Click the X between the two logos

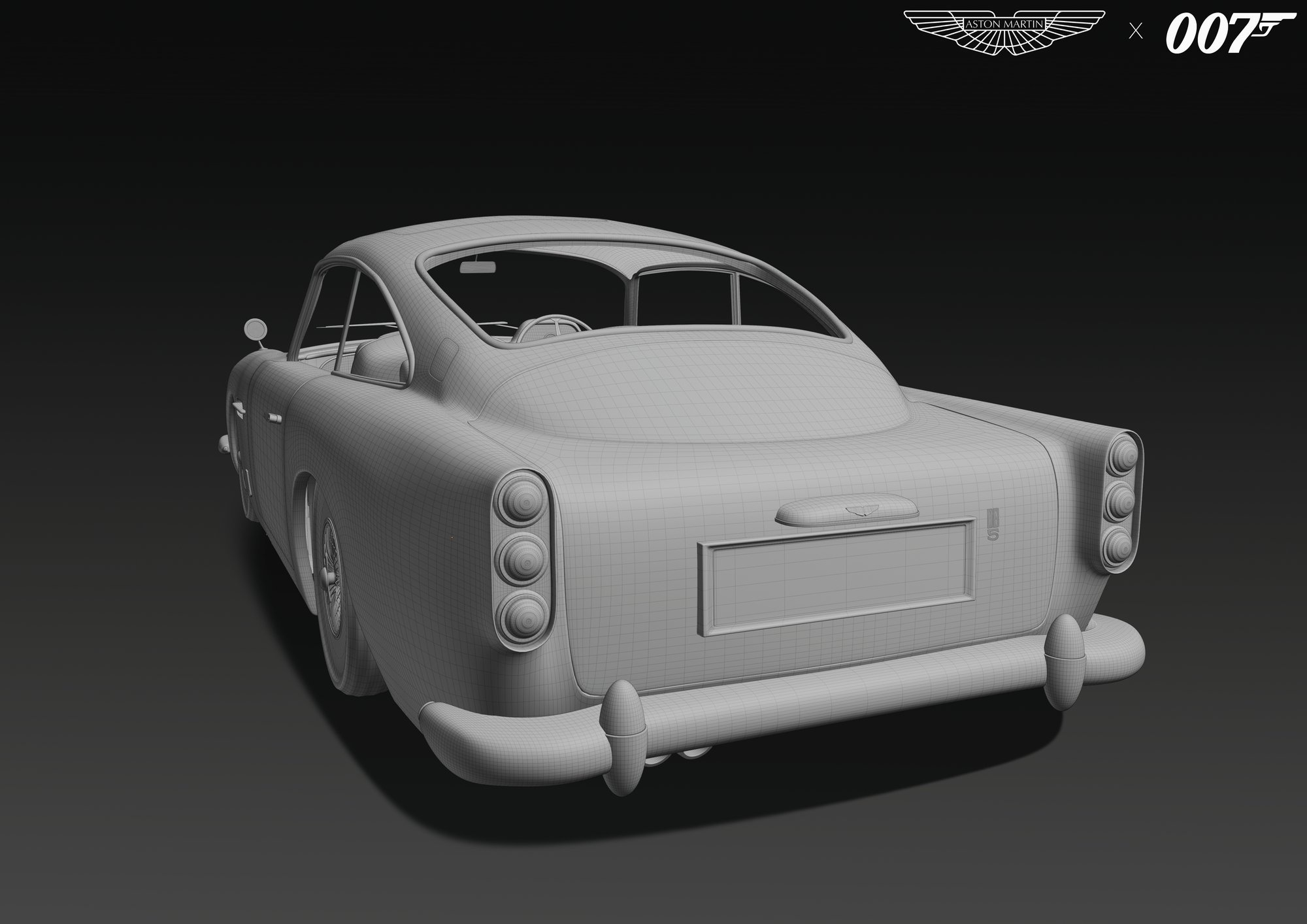(1136, 31)
